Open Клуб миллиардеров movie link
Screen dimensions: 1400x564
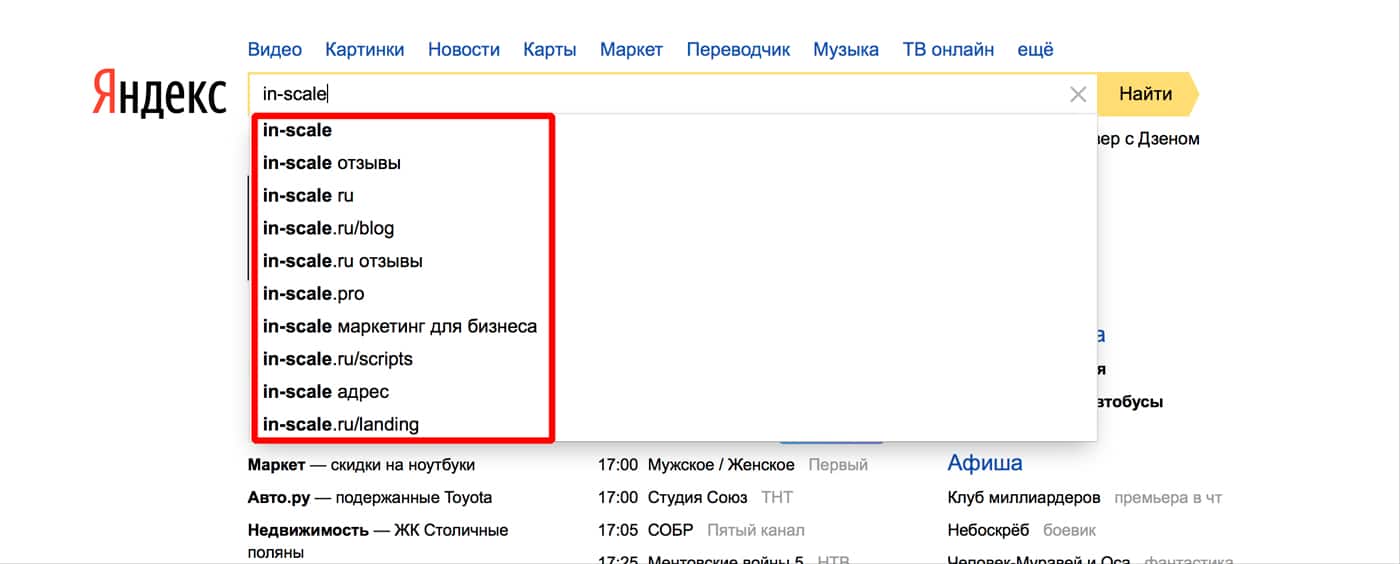coord(1024,497)
